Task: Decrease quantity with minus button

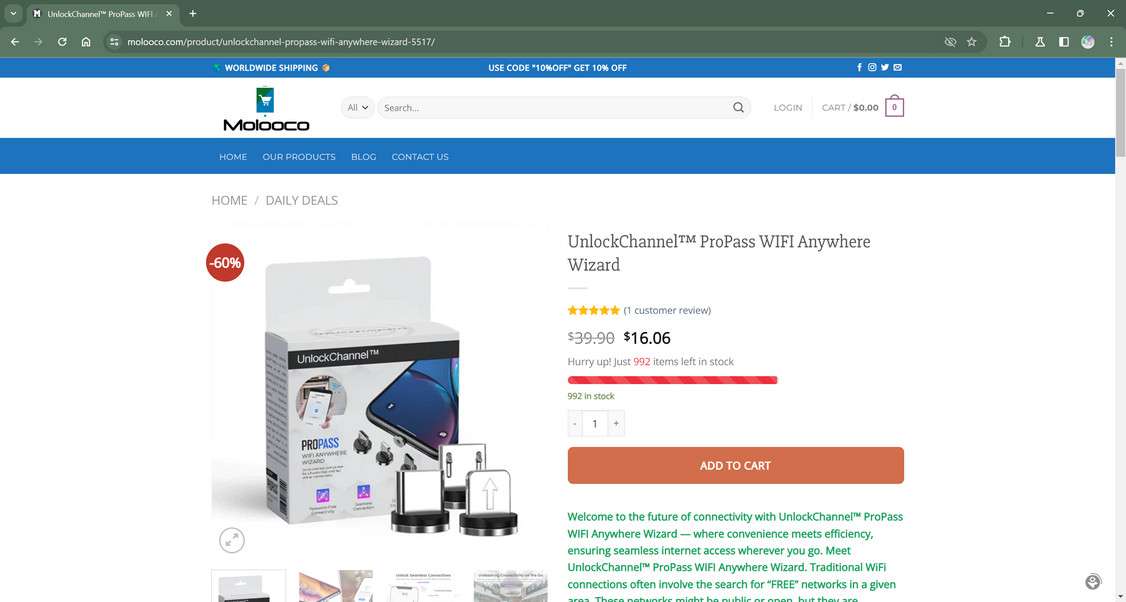Action: (x=574, y=424)
